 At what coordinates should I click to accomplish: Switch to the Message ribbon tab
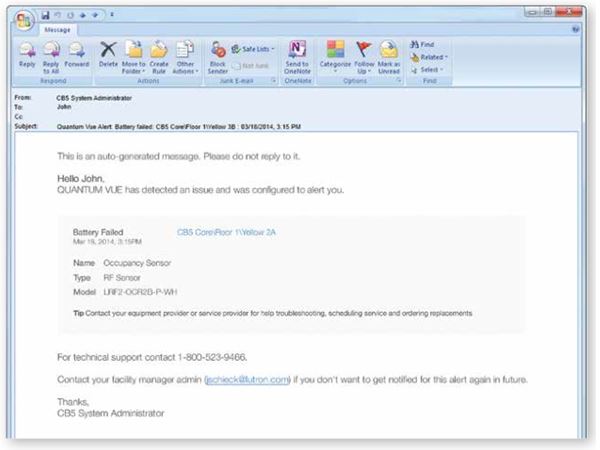click(x=57, y=30)
